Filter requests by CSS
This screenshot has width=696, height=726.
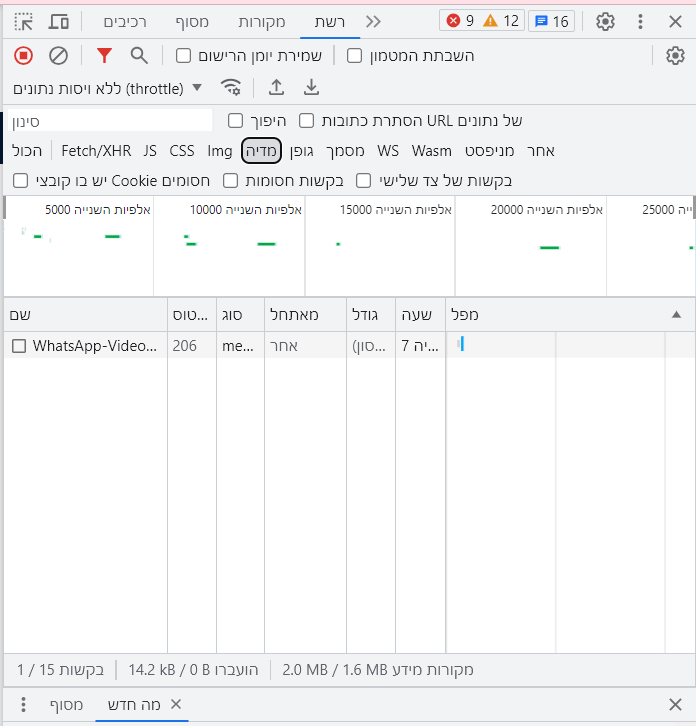pyautogui.click(x=182, y=151)
